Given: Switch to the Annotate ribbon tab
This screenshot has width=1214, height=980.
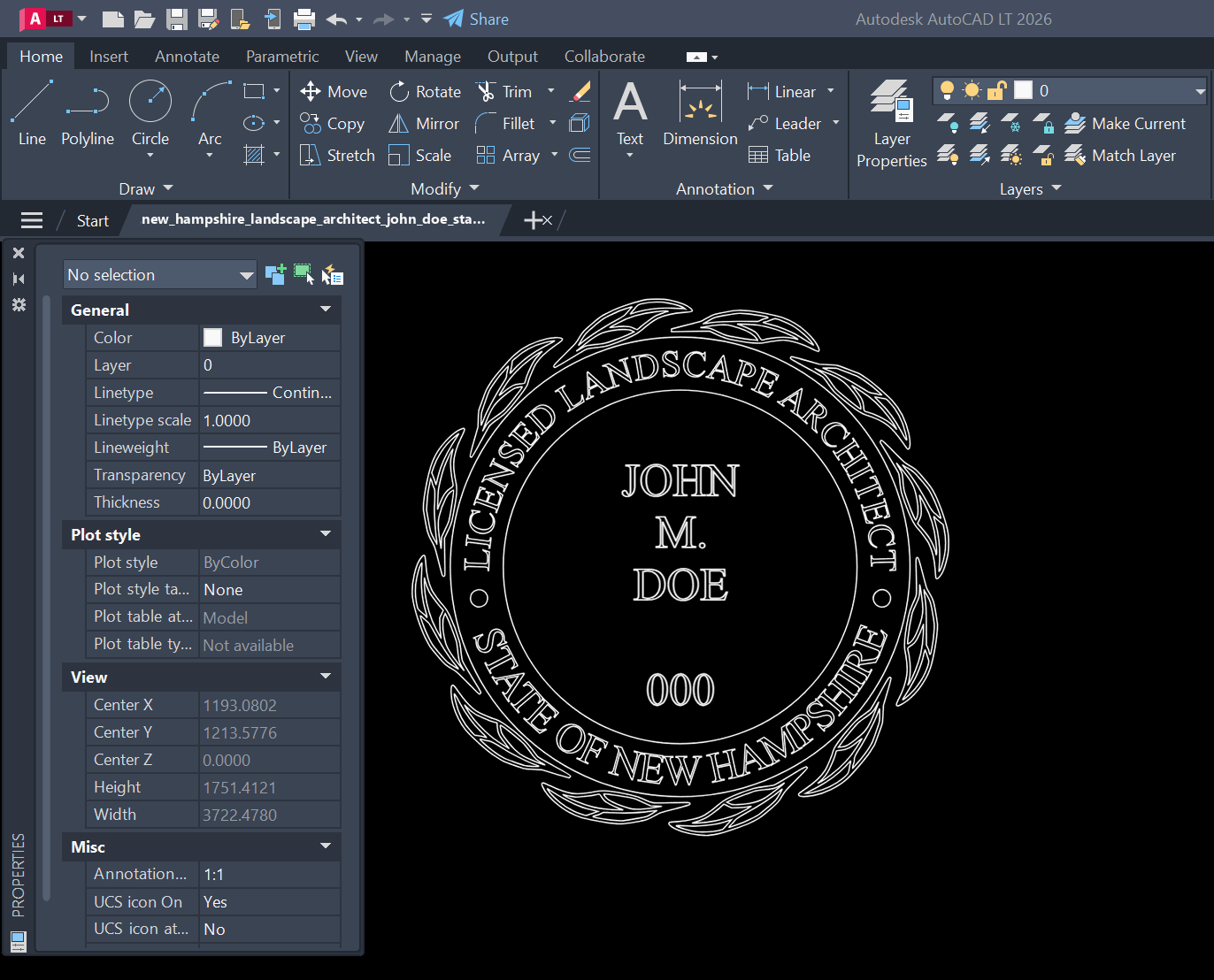Looking at the screenshot, I should pyautogui.click(x=187, y=56).
